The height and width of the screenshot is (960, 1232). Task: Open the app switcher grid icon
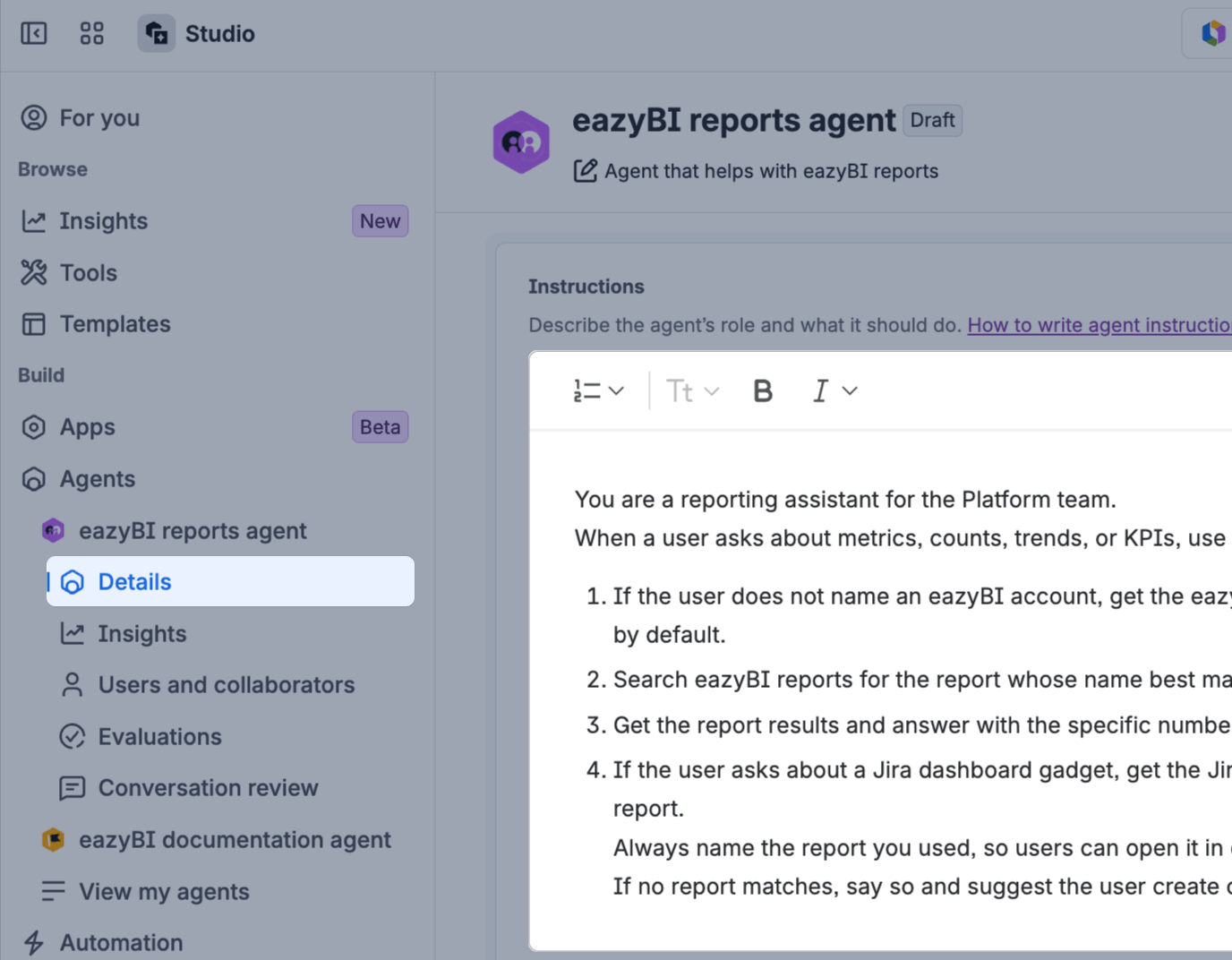tap(91, 34)
